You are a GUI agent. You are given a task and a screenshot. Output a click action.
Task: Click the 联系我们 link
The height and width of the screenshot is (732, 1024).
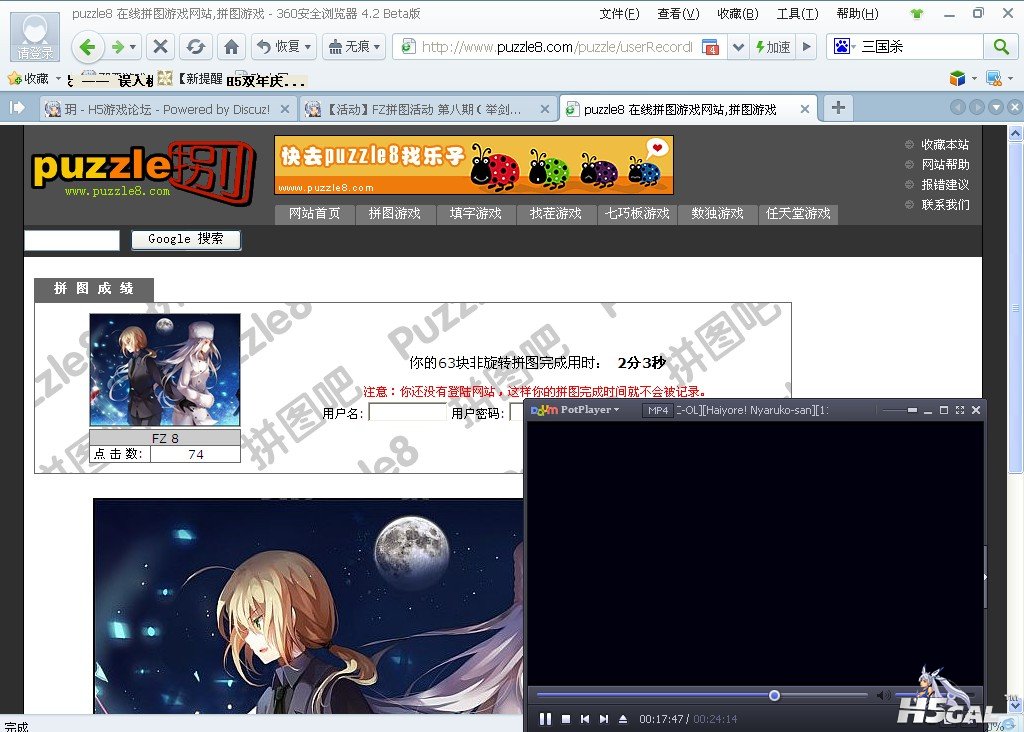click(944, 205)
